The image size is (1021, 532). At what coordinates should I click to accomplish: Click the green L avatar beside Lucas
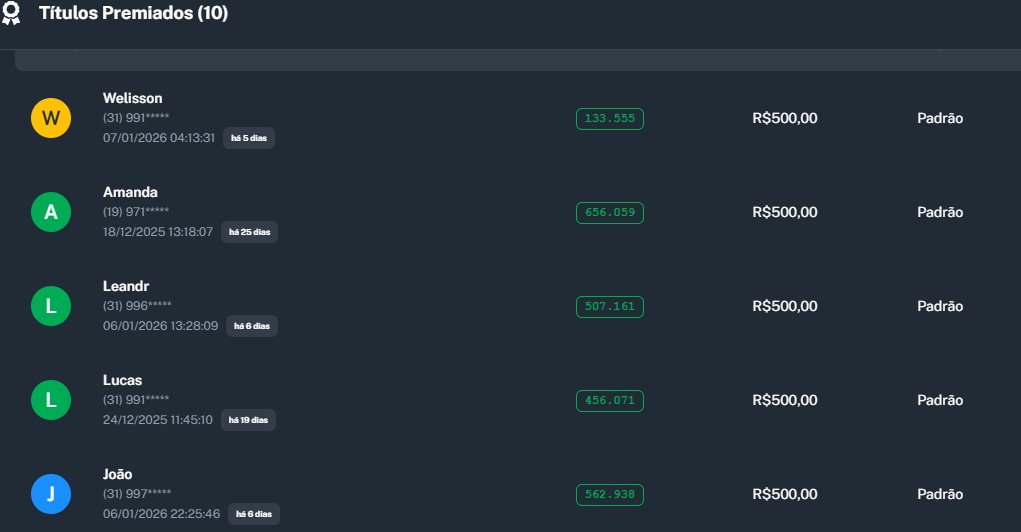[51, 400]
